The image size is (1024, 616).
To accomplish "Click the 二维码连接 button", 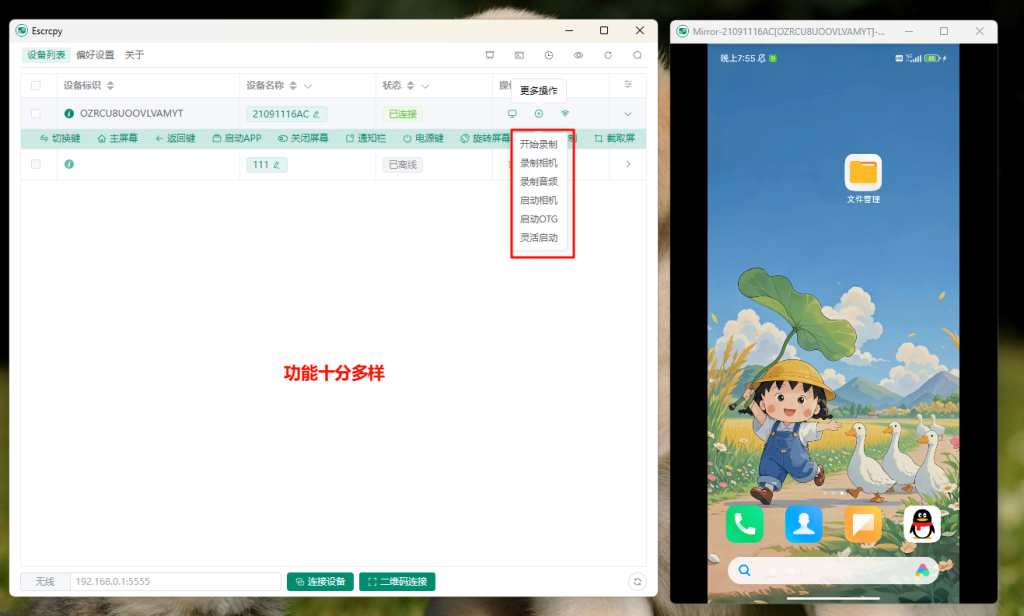I will coord(397,582).
